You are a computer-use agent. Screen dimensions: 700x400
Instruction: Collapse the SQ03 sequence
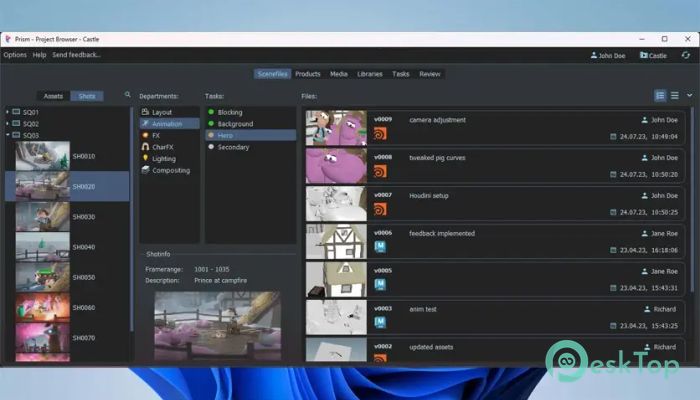pyautogui.click(x=7, y=135)
